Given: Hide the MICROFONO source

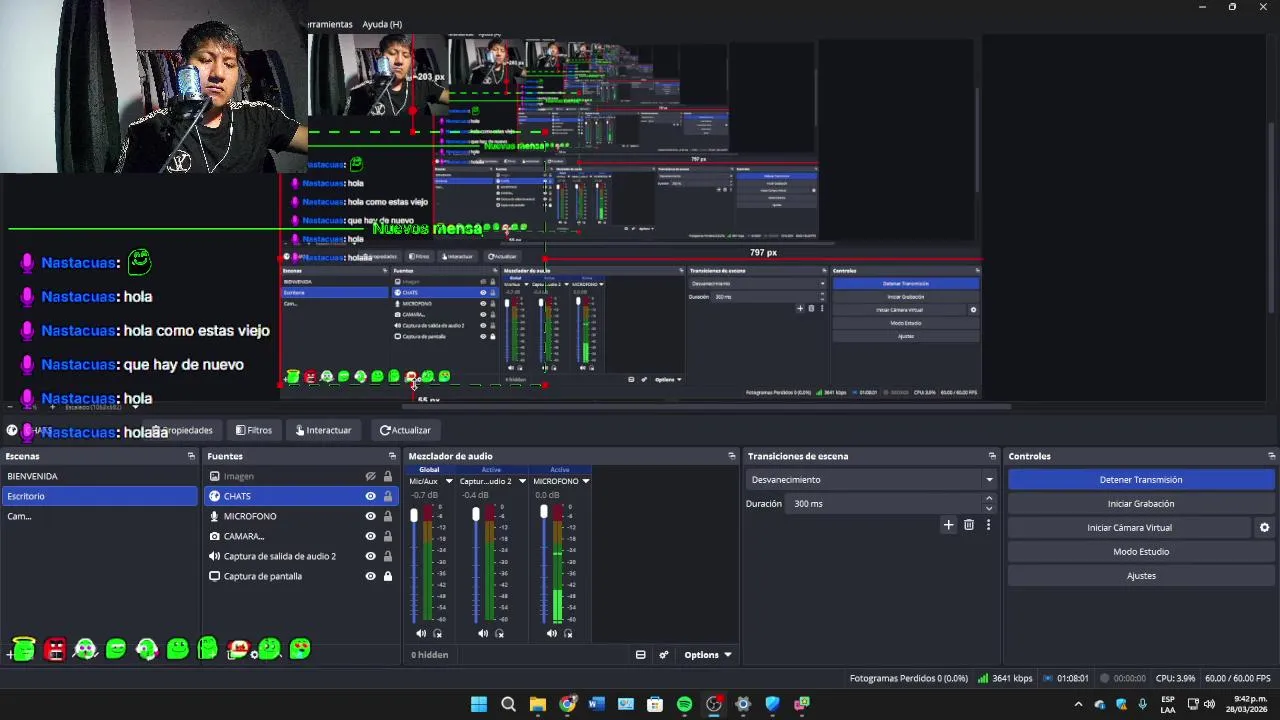Looking at the screenshot, I should tap(370, 516).
